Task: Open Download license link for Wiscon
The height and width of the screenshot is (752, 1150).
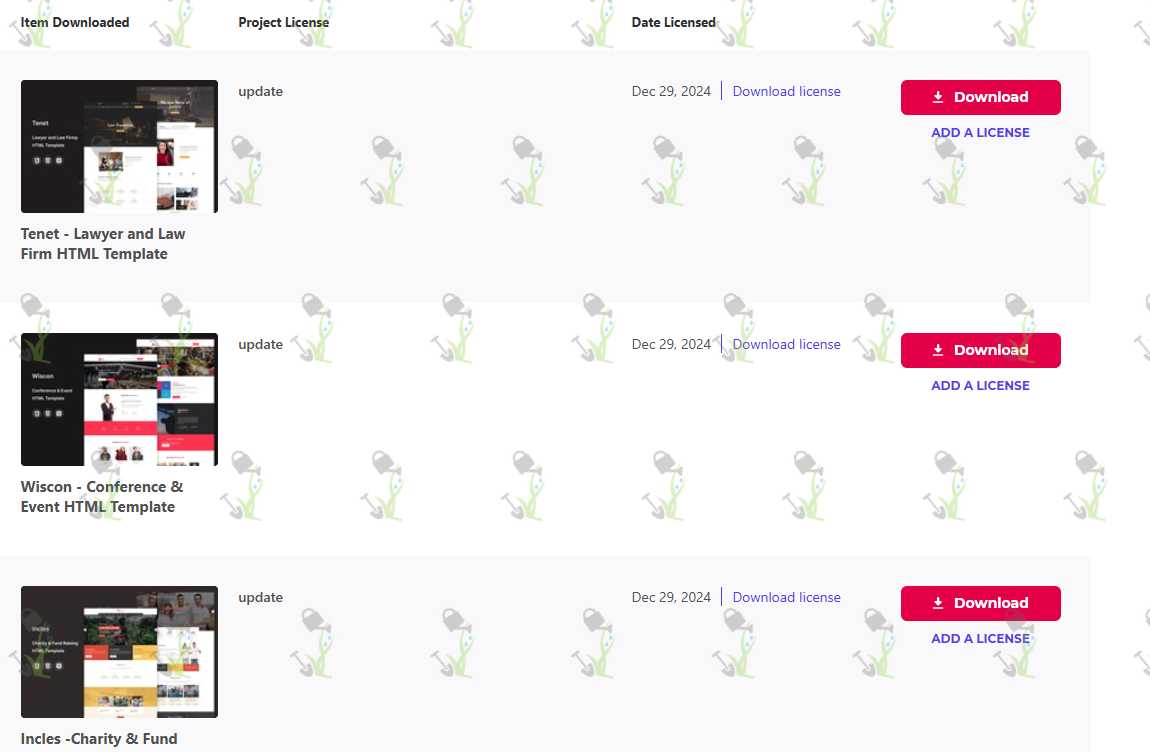Action: 786,344
